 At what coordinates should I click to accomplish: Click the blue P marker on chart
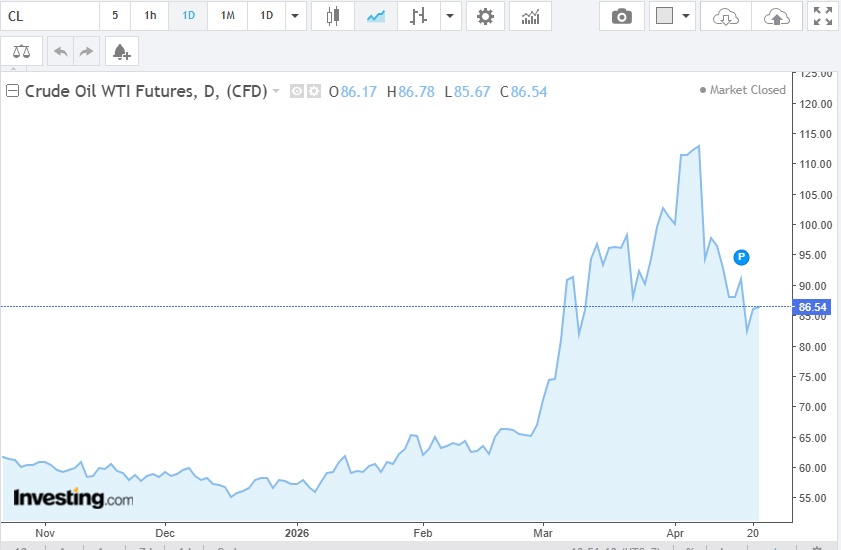741,258
